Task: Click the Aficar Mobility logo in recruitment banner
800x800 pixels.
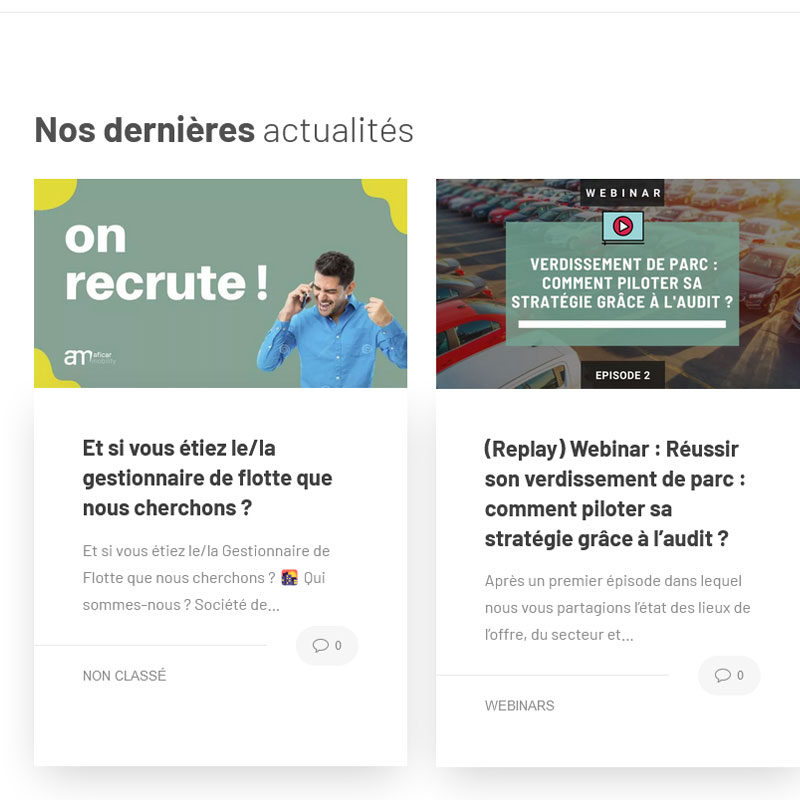Action: [x=90, y=357]
